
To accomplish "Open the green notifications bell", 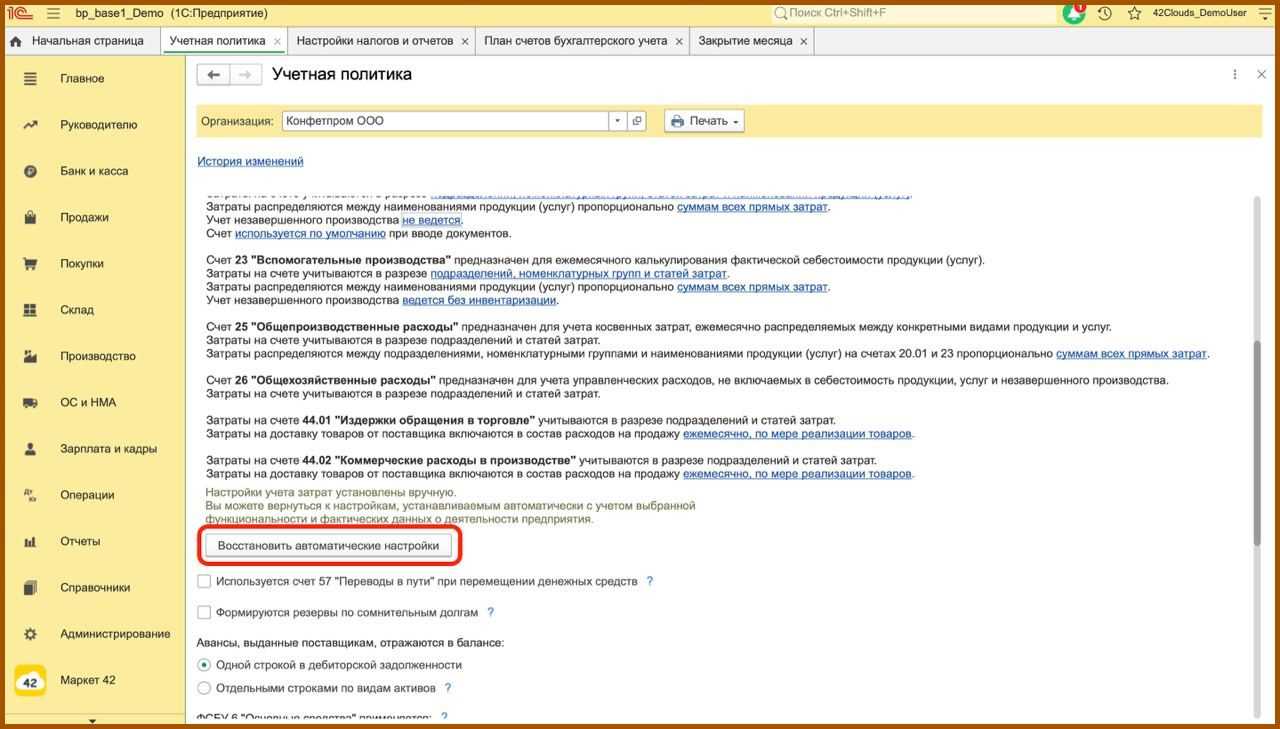I will [x=1074, y=13].
